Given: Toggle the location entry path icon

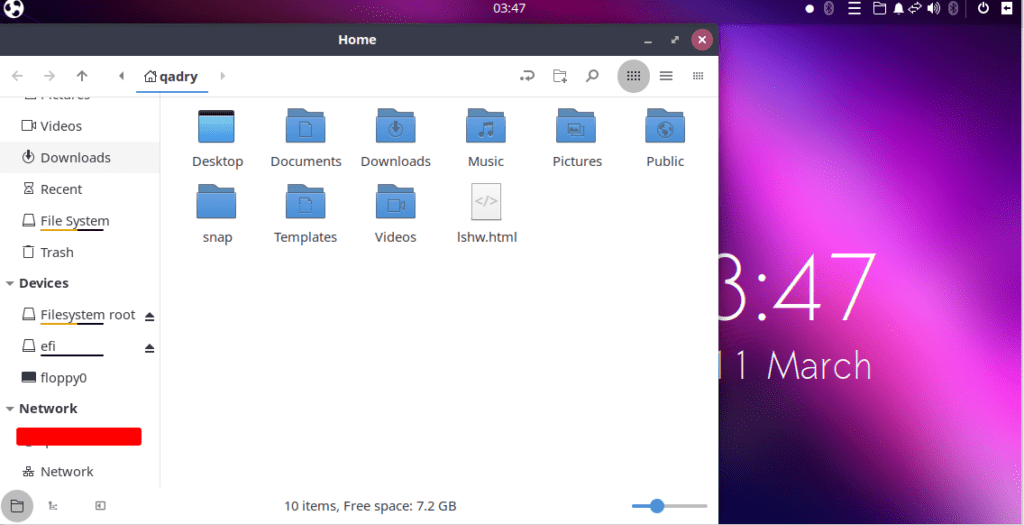Looking at the screenshot, I should click(527, 76).
